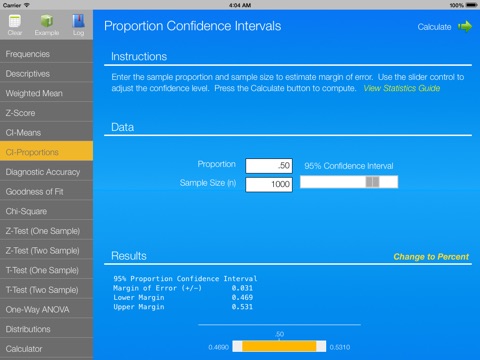Select the Z-Score item
The height and width of the screenshot is (360, 480).
tap(46, 113)
